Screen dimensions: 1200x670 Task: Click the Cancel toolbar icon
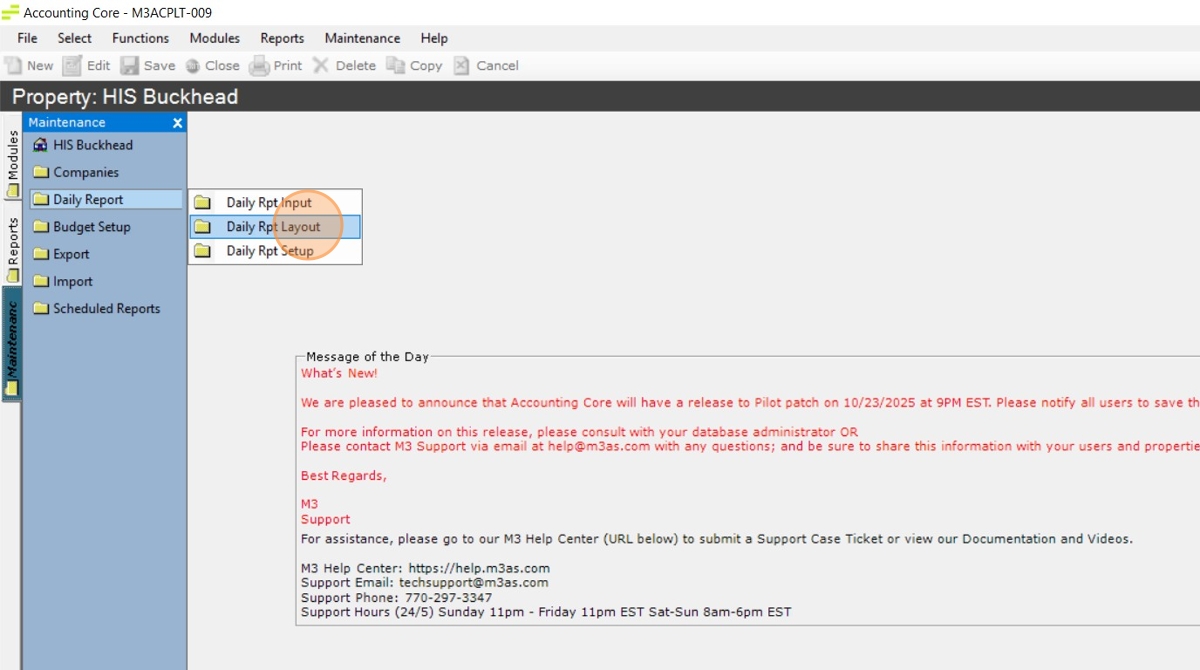(461, 66)
